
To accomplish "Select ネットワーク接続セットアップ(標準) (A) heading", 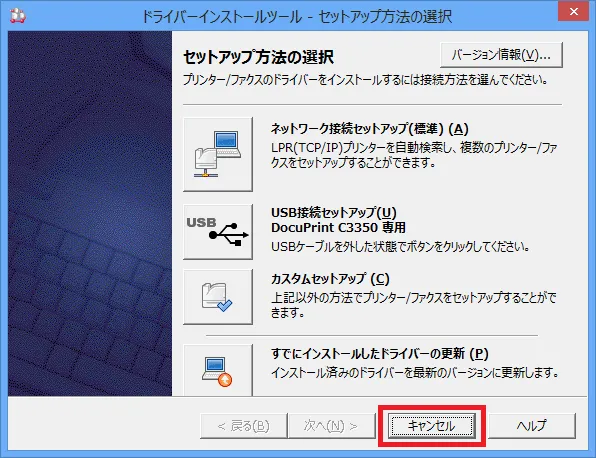I will click(x=369, y=129).
